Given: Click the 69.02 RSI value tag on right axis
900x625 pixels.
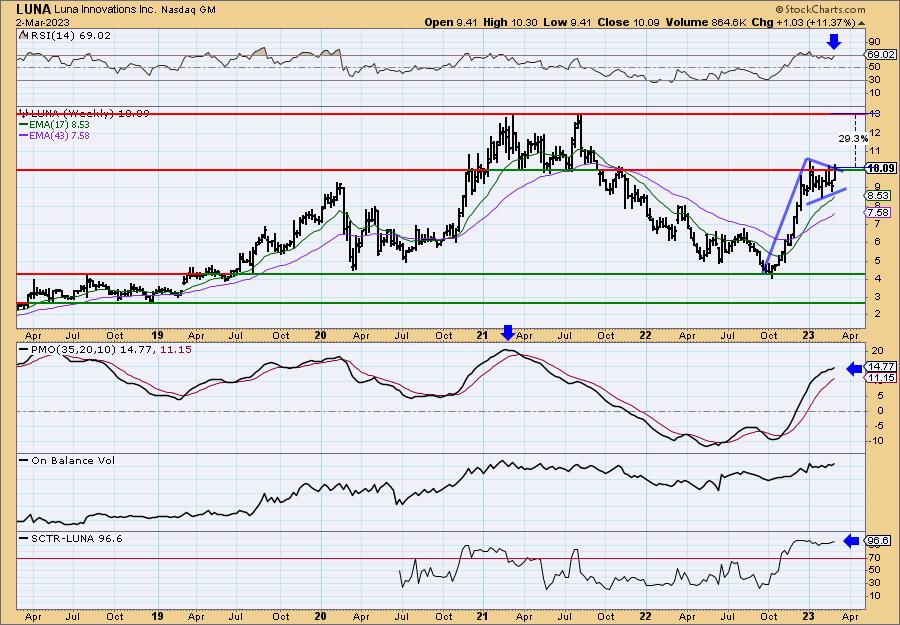Looking at the screenshot, I should [880, 55].
